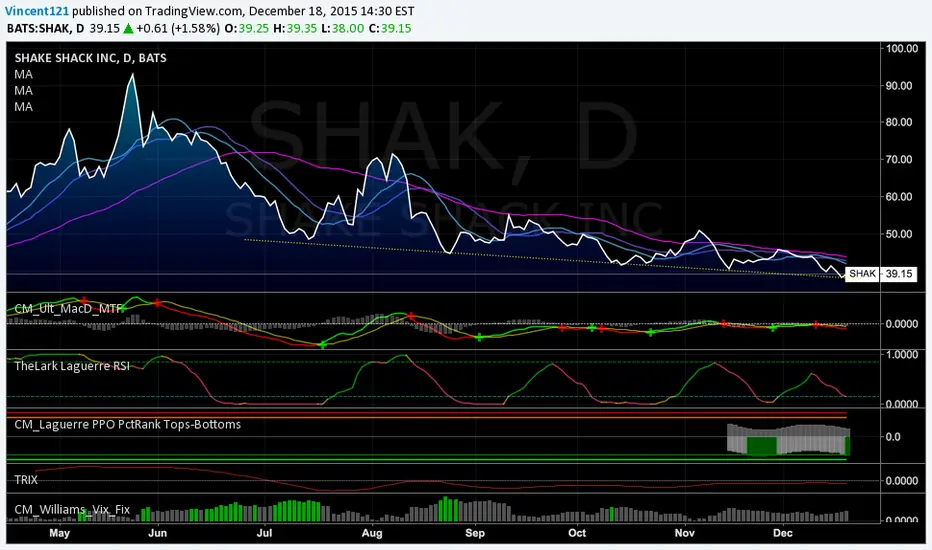Click the 0.0 PPO PctRank axis value

[893, 436]
